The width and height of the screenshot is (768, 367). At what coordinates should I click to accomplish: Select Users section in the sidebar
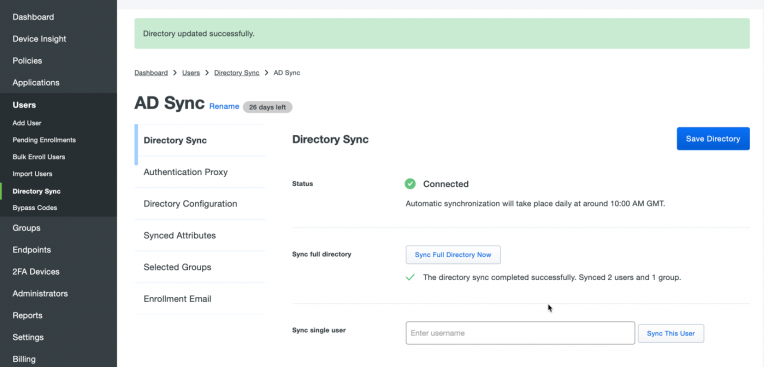pos(24,105)
